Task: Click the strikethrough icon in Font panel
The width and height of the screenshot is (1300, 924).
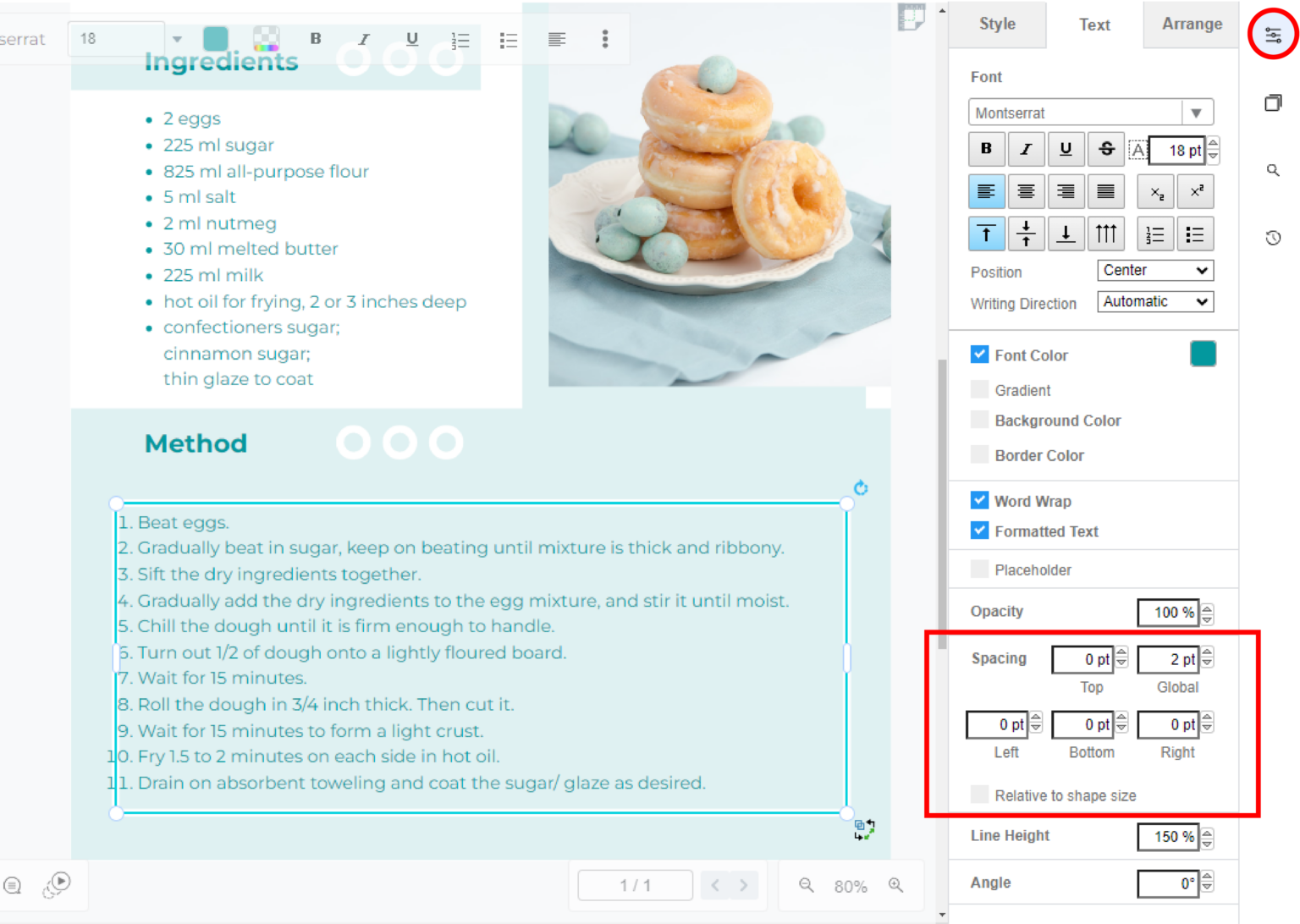Action: click(1106, 150)
